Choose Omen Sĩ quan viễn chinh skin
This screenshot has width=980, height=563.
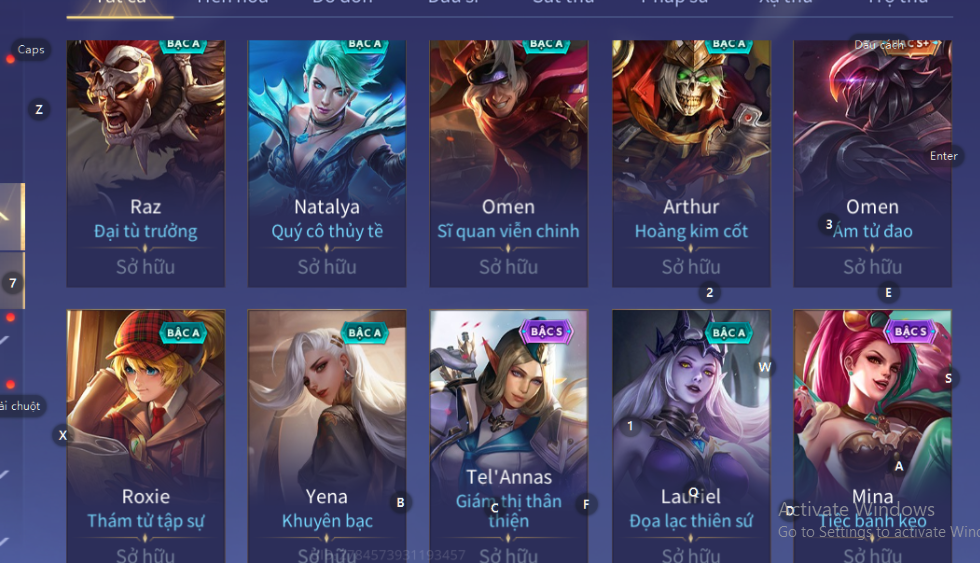click(x=508, y=164)
